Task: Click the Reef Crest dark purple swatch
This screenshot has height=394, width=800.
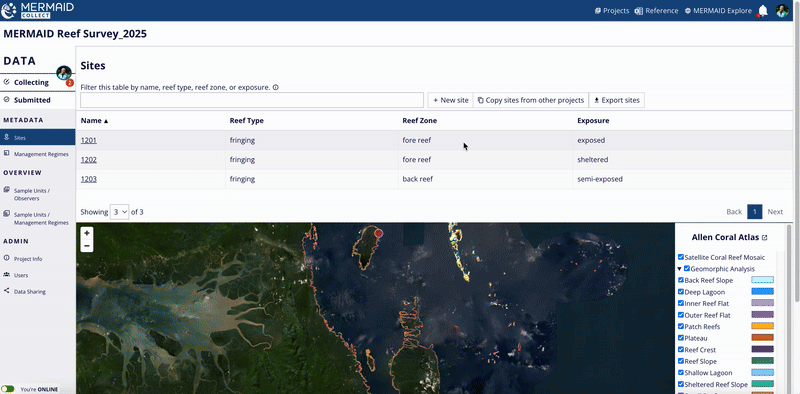Action: coord(762,350)
